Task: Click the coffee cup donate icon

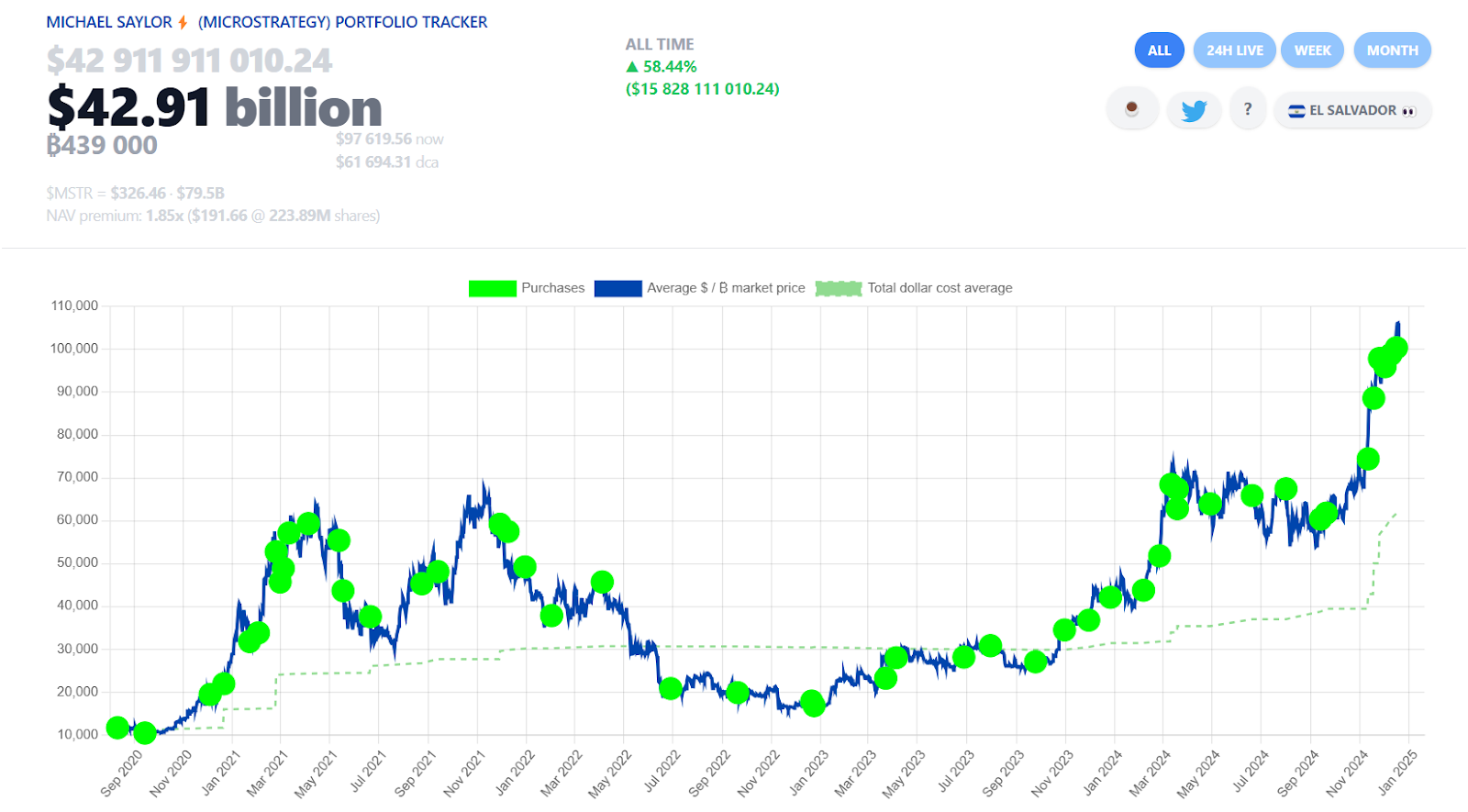Action: [1132, 109]
